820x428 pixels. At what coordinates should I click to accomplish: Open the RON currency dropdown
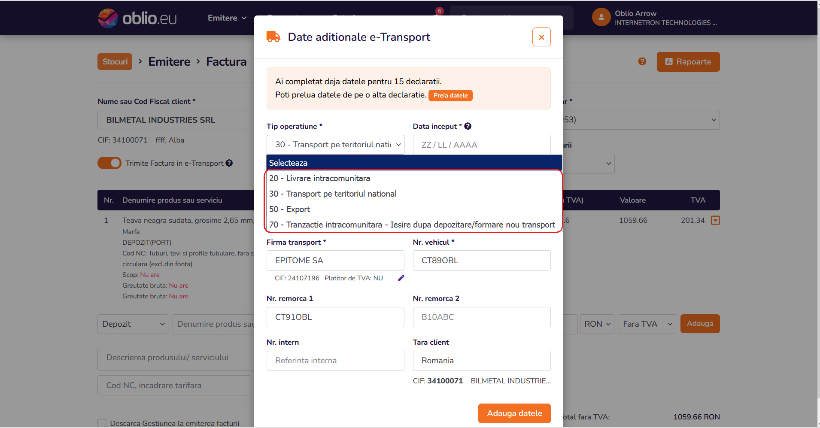pos(597,324)
